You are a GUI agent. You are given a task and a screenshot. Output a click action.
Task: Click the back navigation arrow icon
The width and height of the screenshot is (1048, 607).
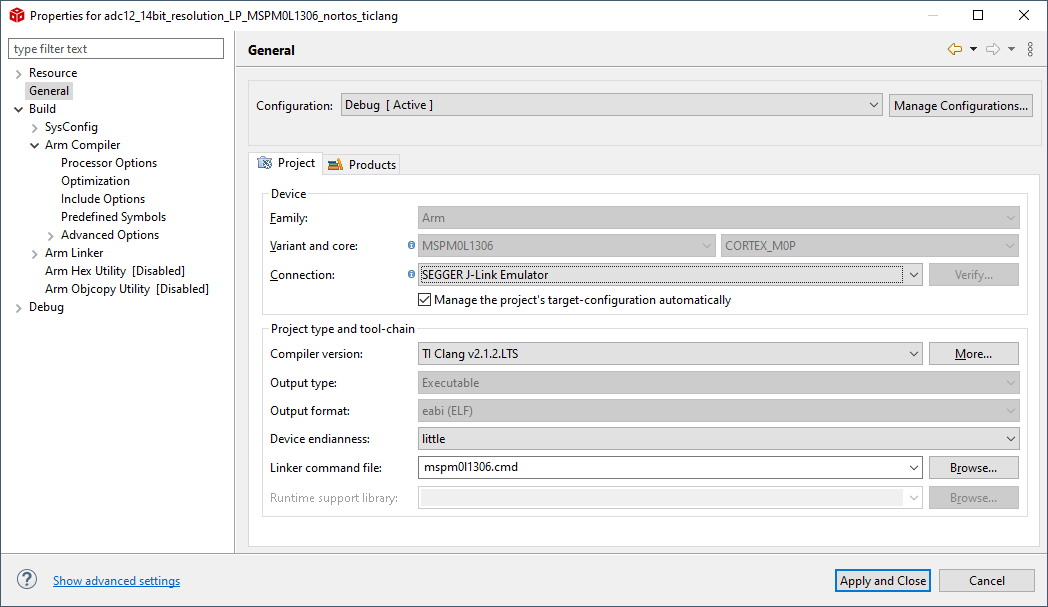955,49
